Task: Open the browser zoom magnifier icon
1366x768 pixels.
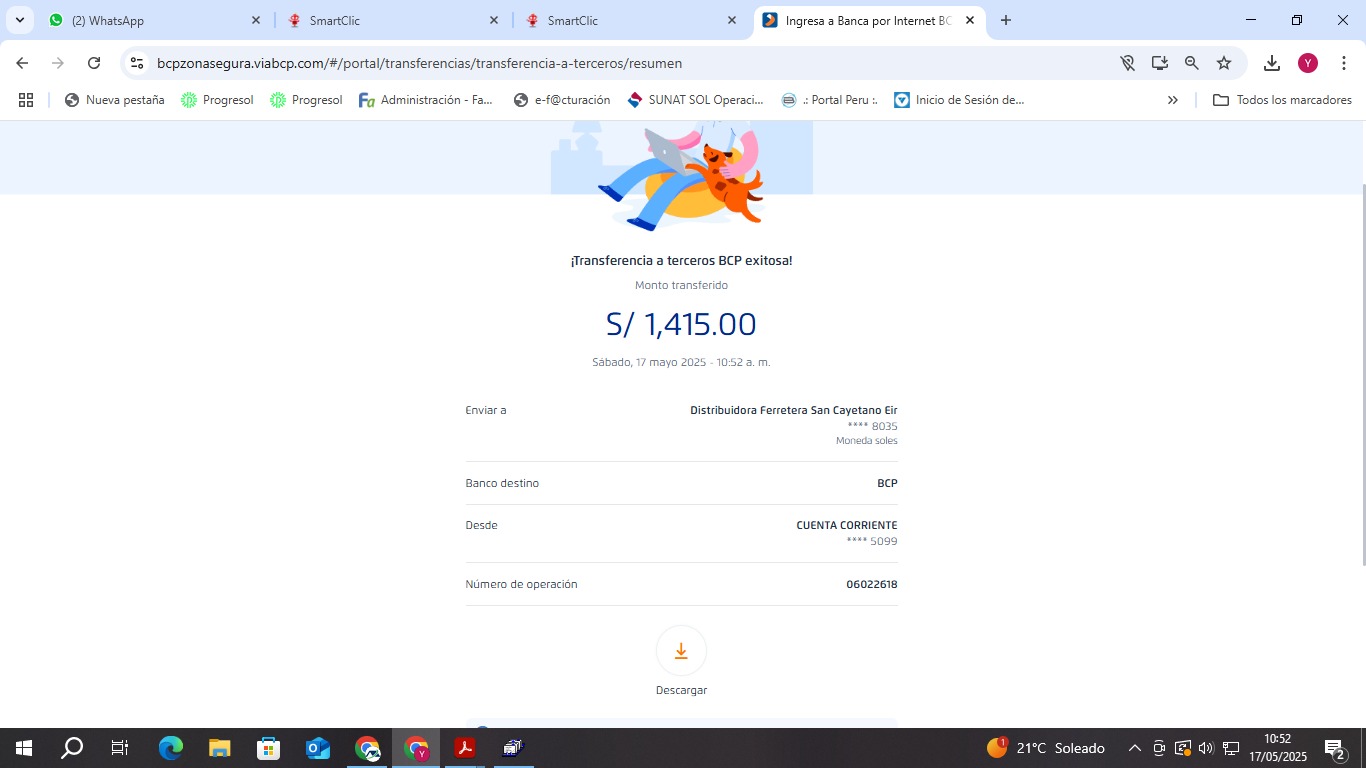Action: coord(1191,63)
